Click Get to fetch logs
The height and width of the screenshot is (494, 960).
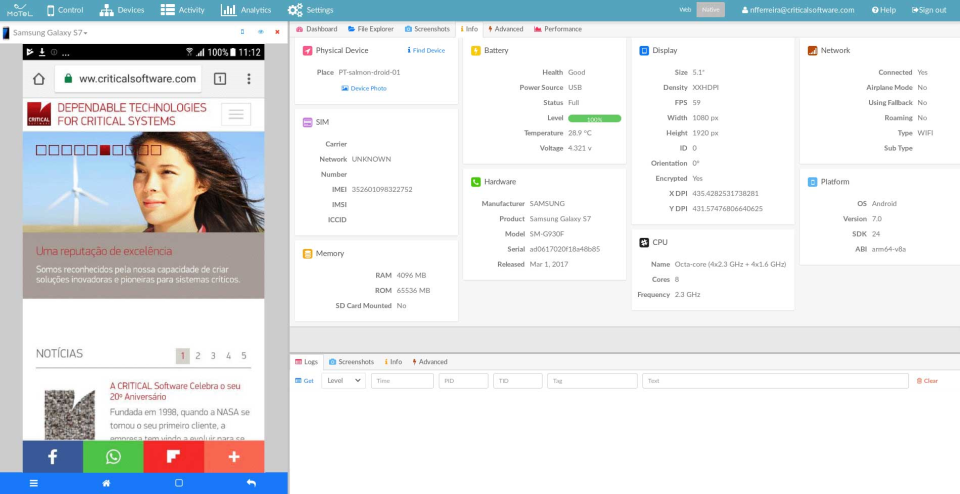(x=304, y=381)
